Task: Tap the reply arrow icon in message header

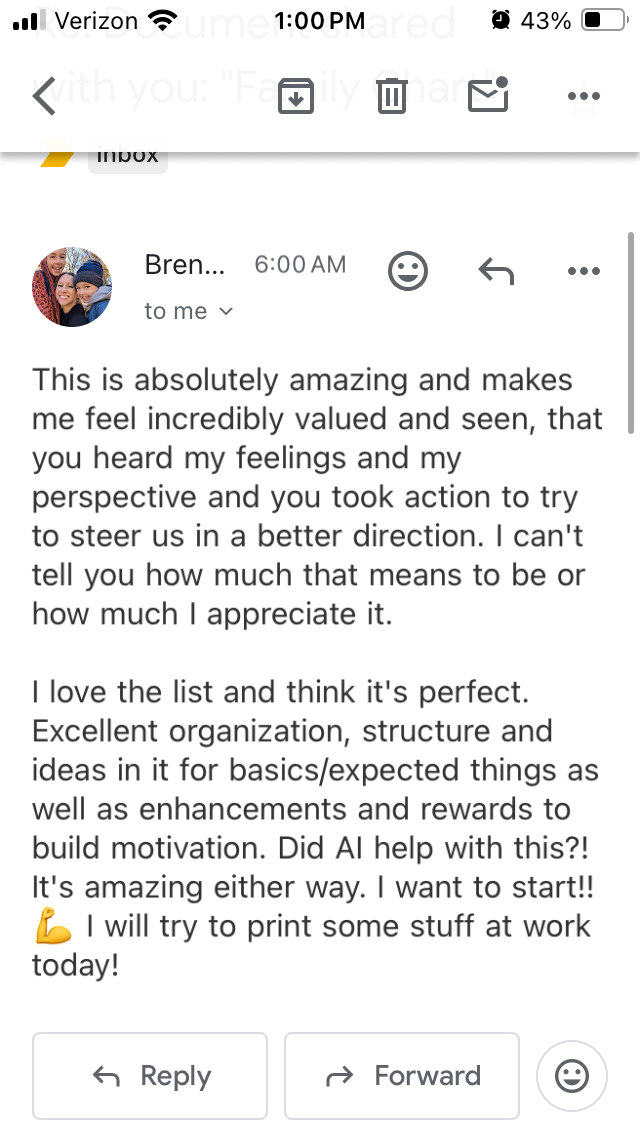Action: point(496,270)
